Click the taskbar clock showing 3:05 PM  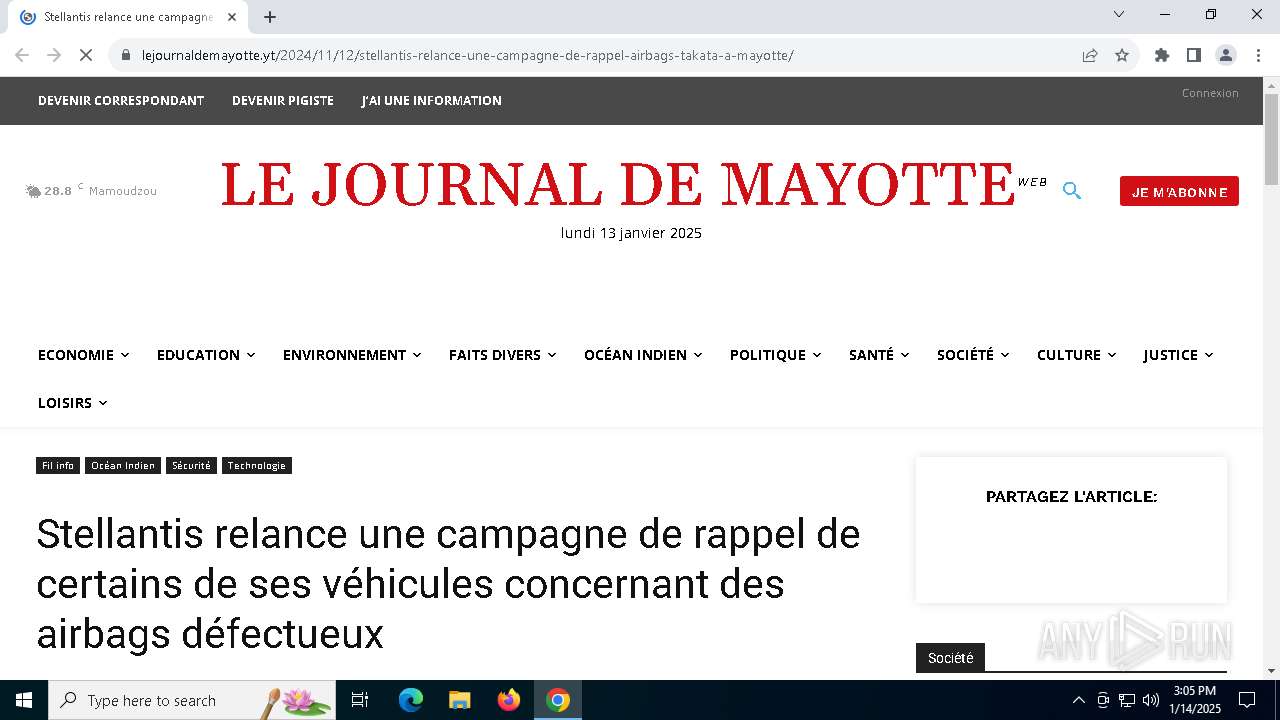pyautogui.click(x=1195, y=700)
